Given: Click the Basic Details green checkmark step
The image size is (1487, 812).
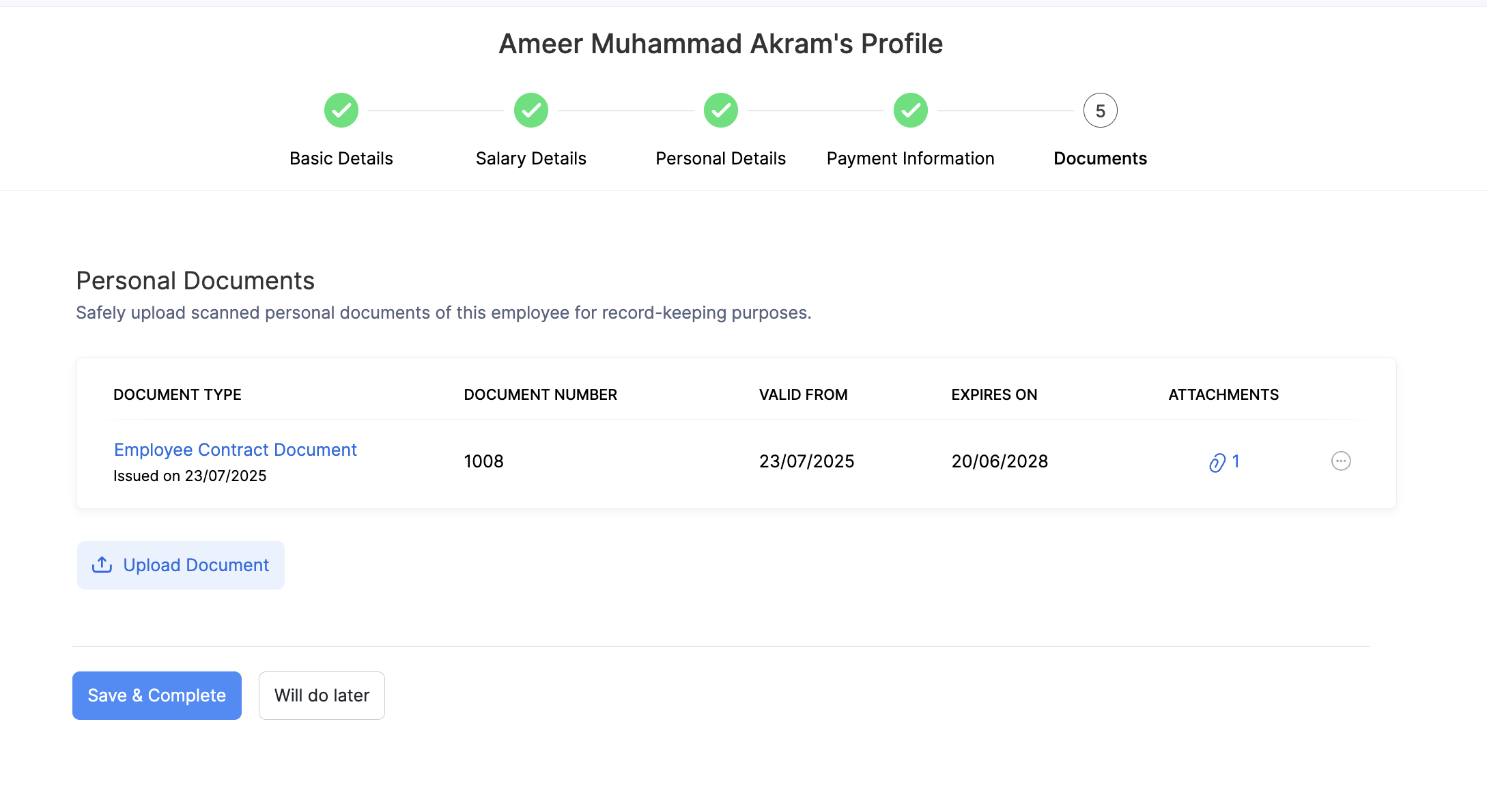Looking at the screenshot, I should click(341, 111).
